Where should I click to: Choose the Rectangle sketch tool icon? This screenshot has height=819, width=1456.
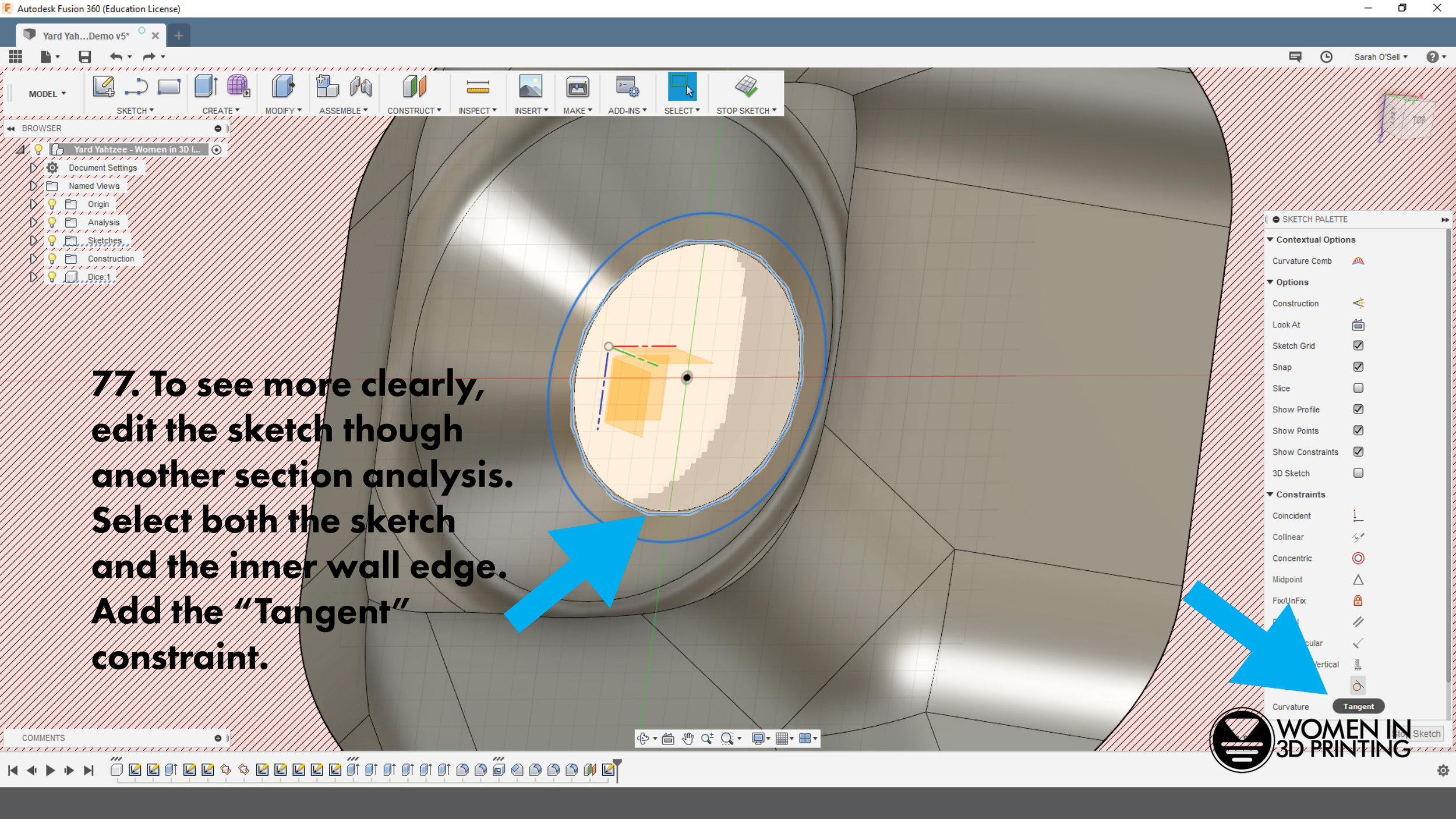(169, 86)
